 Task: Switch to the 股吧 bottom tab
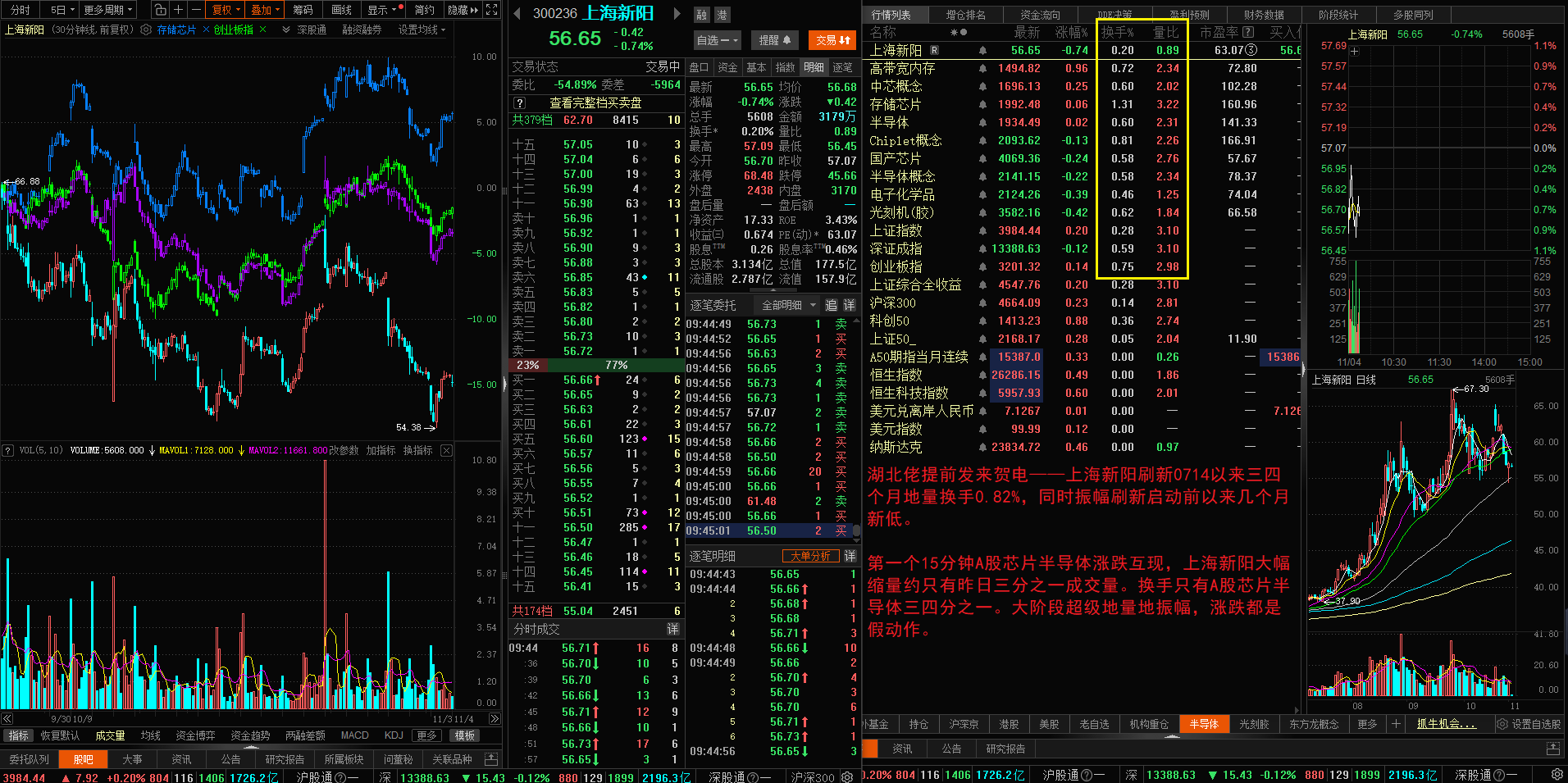pyautogui.click(x=83, y=759)
